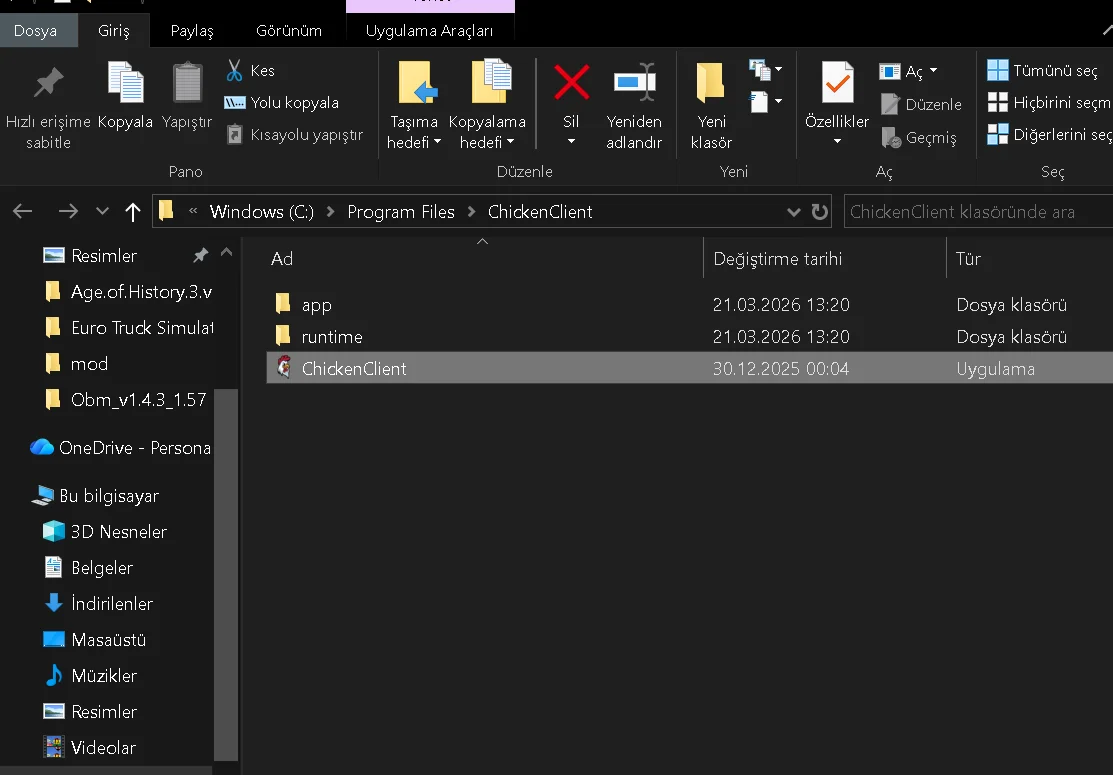Open recent locations dropdown chevron
Screen dimensions: 1113x775
pos(102,211)
